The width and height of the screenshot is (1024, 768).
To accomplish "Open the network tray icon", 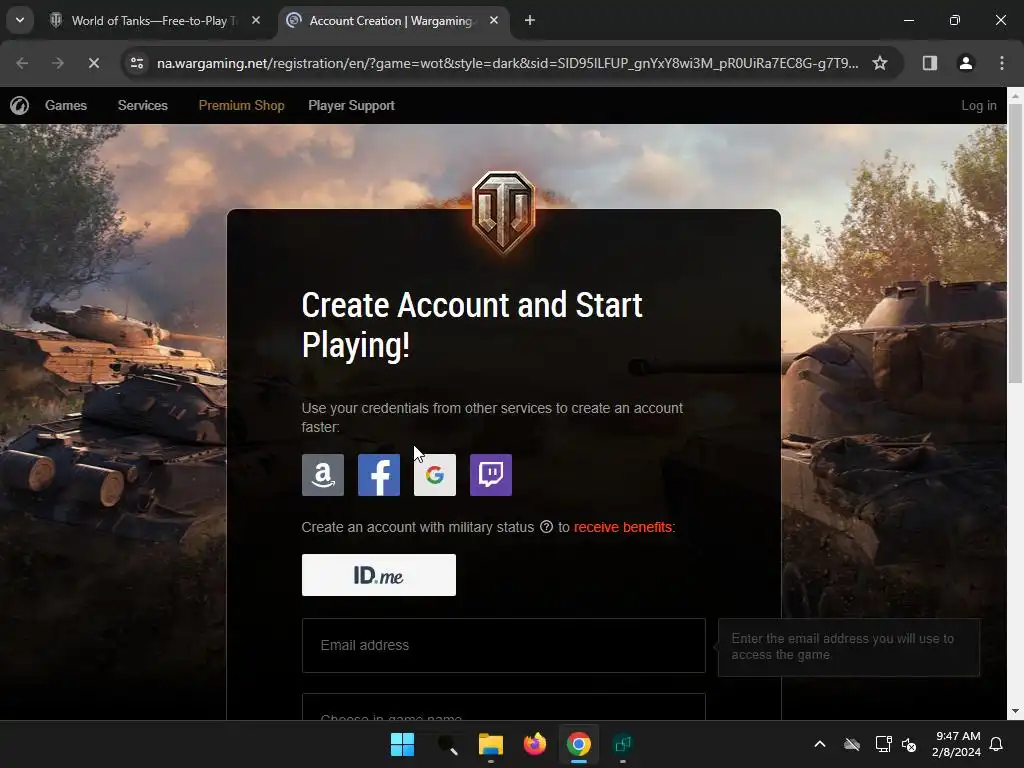I will coord(883,744).
